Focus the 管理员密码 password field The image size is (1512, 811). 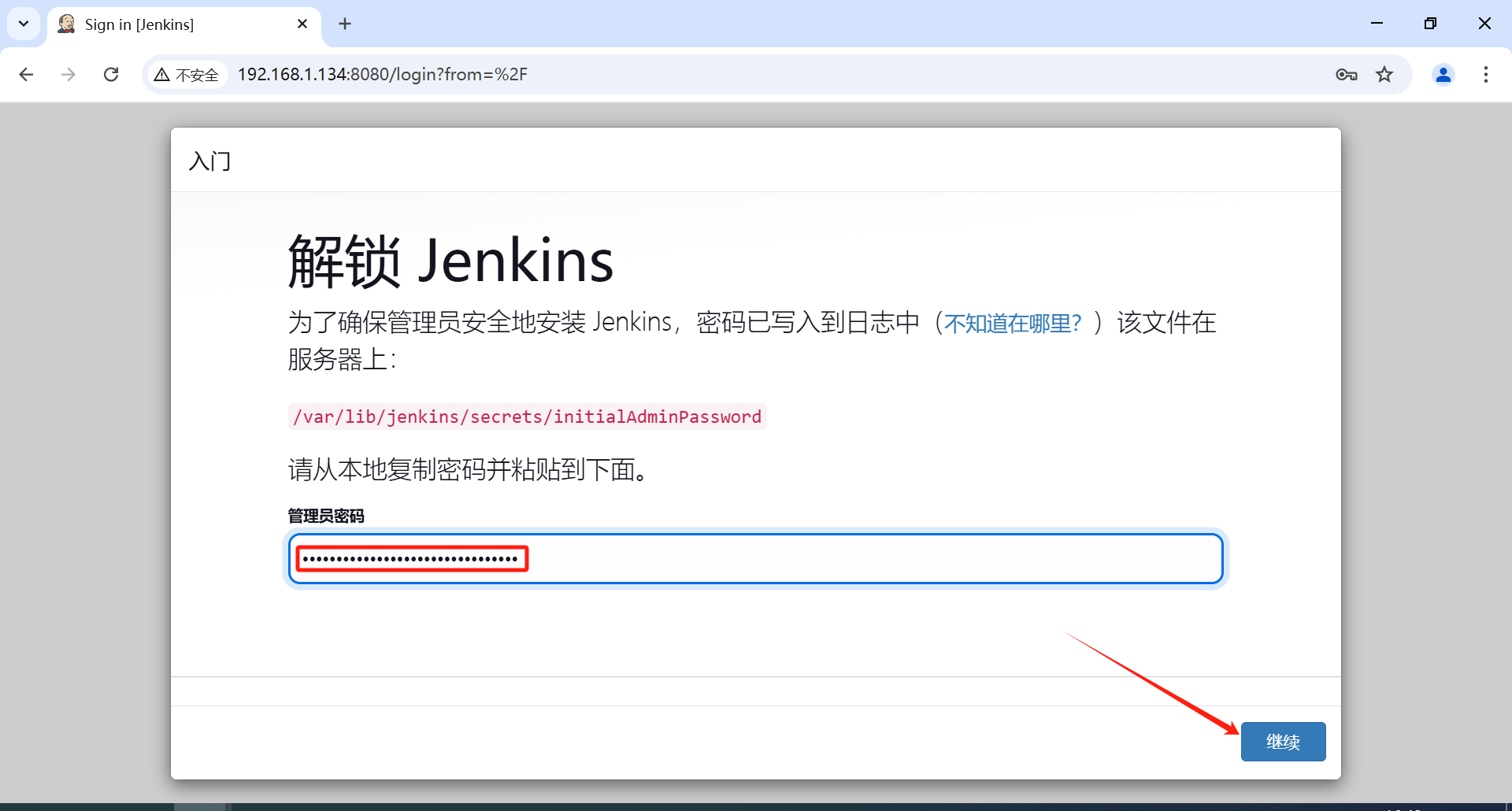point(756,559)
